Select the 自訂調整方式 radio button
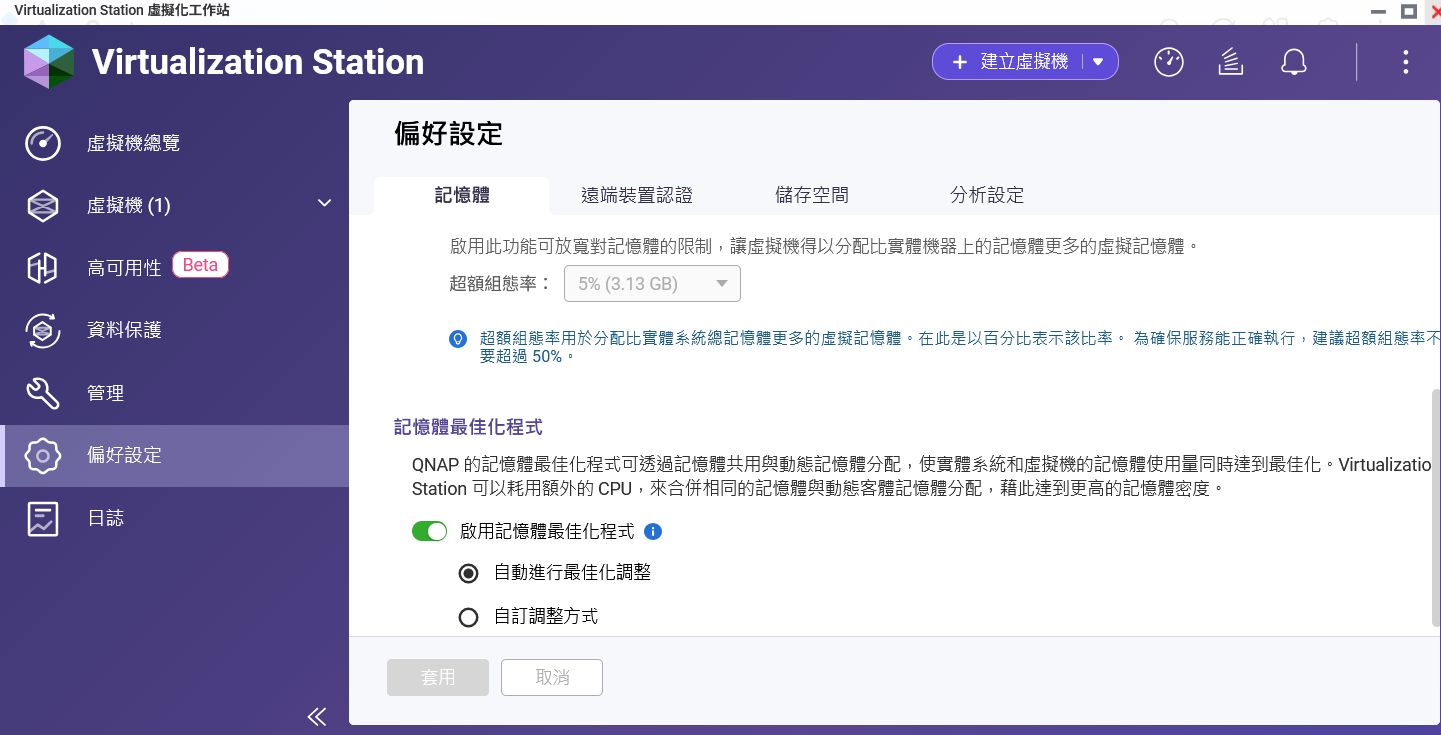Viewport: 1441px width, 735px height. coord(468,618)
